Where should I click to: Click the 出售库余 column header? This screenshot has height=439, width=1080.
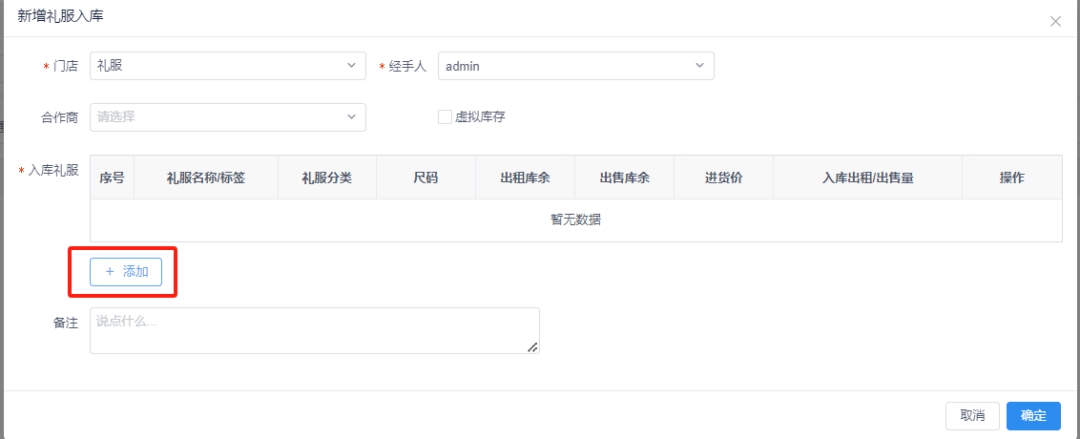coord(625,177)
